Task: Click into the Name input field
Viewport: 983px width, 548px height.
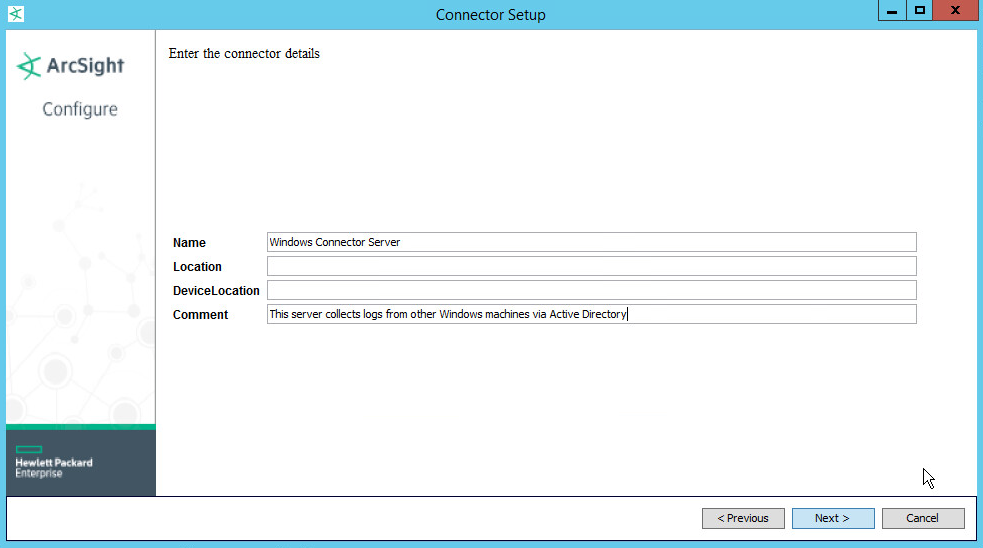Action: (x=590, y=242)
